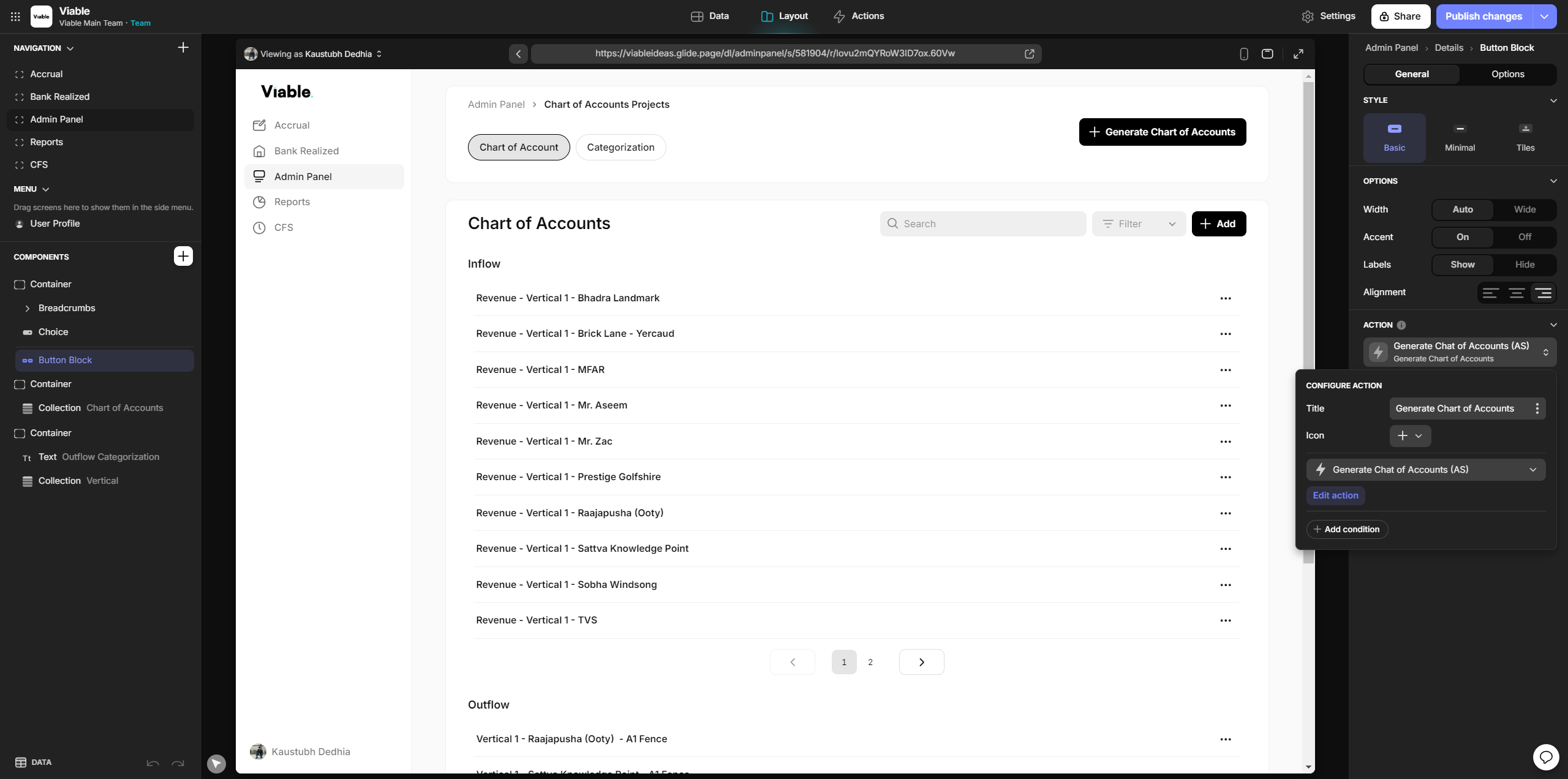
Task: Open Settings gear
Action: coord(1308,17)
